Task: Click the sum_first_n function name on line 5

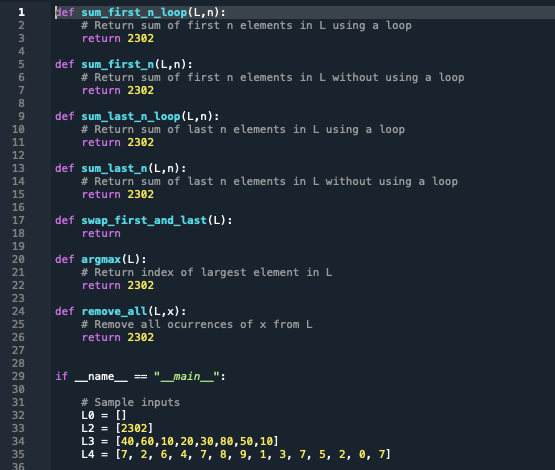Action: tap(118, 64)
